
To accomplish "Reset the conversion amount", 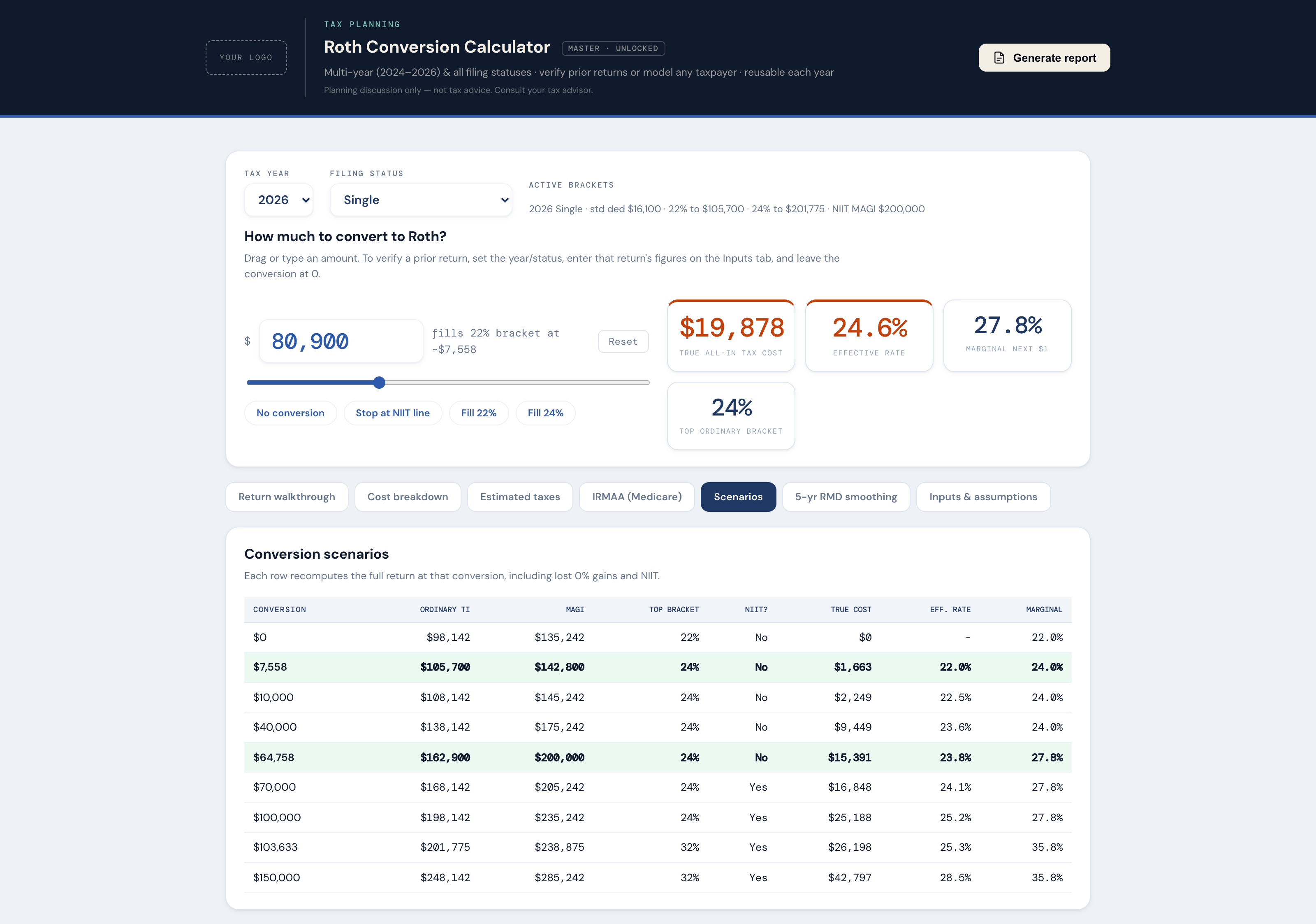I will click(x=623, y=341).
